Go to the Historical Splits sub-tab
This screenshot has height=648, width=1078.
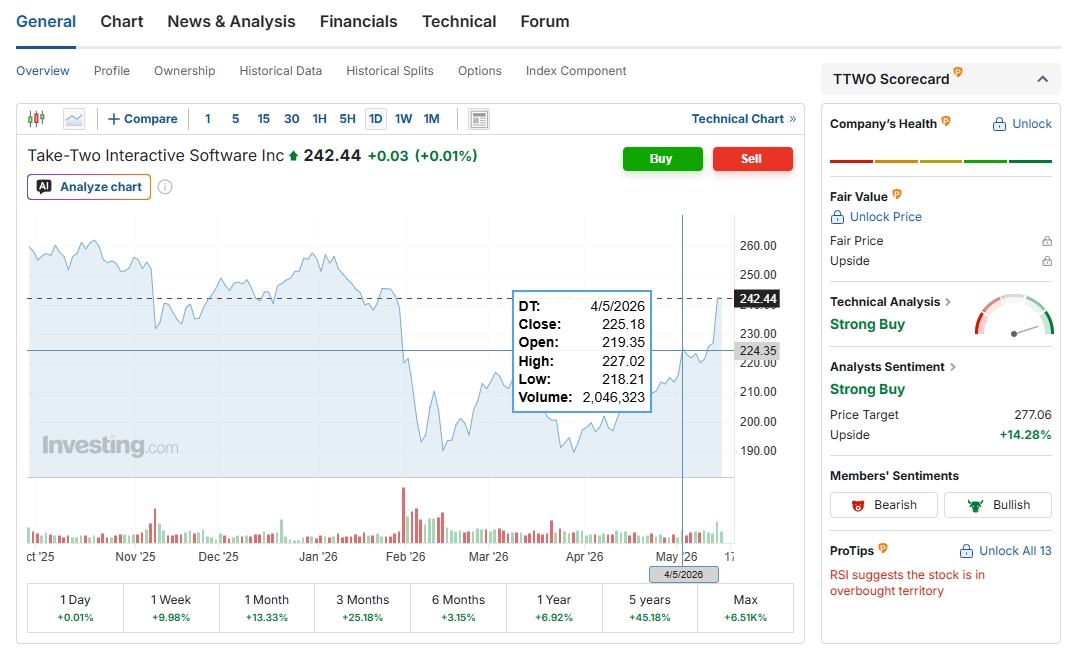point(390,71)
